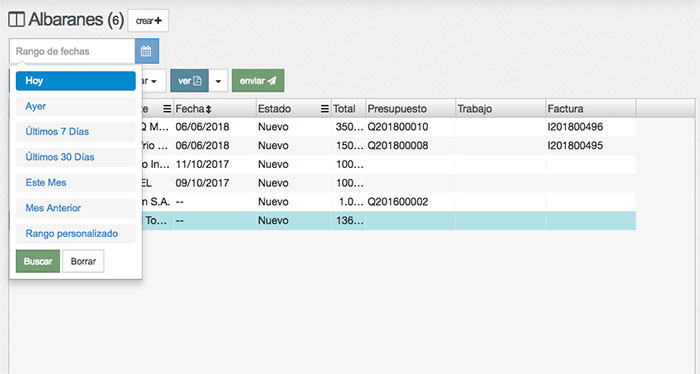
Task: Click the 11/10/2017 date cell
Action: [215, 164]
